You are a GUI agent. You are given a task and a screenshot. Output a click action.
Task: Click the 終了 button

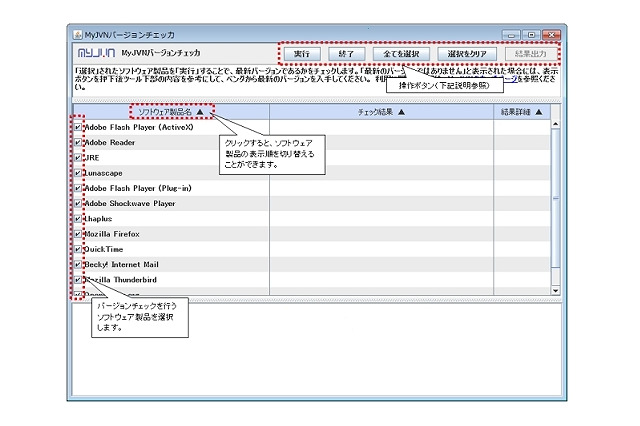[347, 53]
